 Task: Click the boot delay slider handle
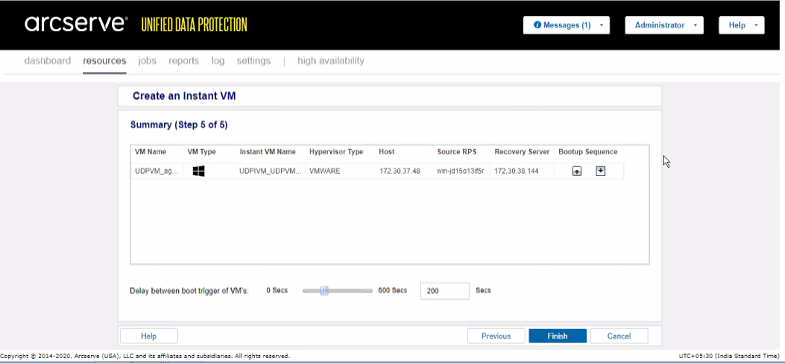pos(324,290)
